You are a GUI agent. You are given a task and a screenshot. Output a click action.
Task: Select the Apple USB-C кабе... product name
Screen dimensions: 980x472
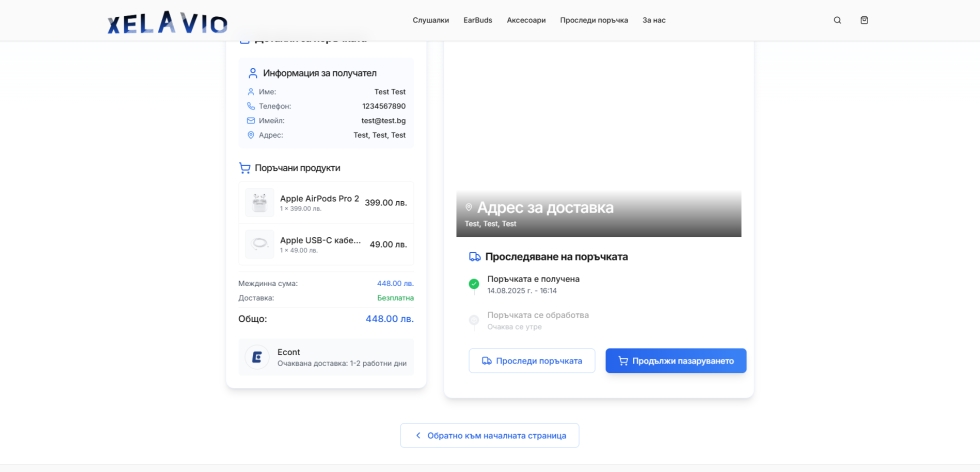(x=321, y=241)
